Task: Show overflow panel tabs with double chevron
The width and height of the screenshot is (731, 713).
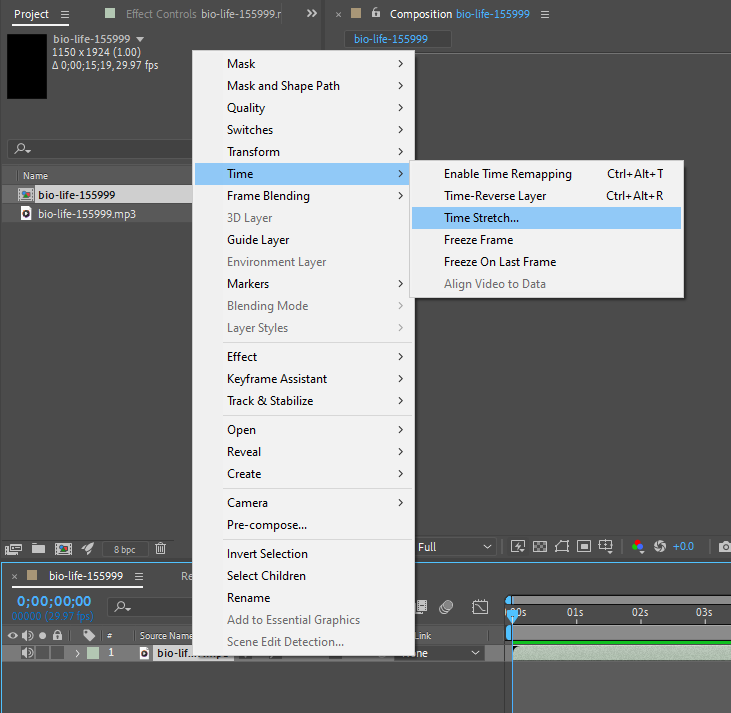Action: coord(311,14)
